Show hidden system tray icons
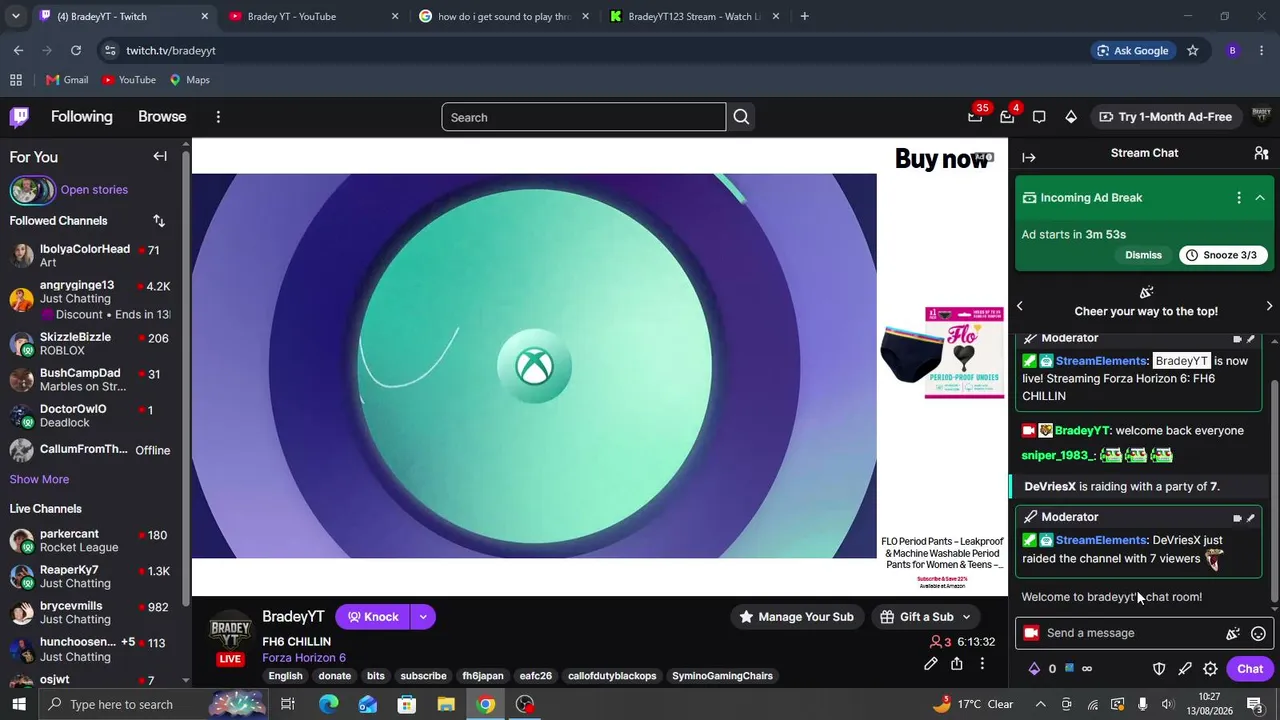The width and height of the screenshot is (1280, 720). (x=1040, y=704)
